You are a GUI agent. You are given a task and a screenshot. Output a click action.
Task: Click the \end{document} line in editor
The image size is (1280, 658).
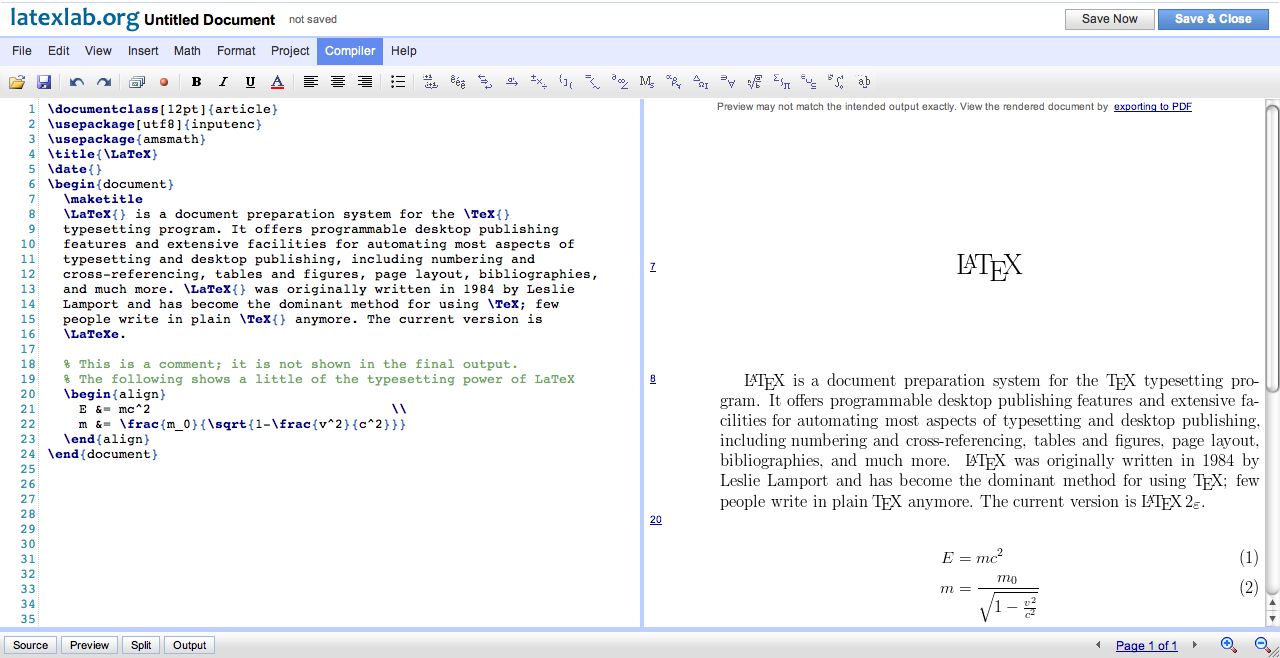pos(103,454)
